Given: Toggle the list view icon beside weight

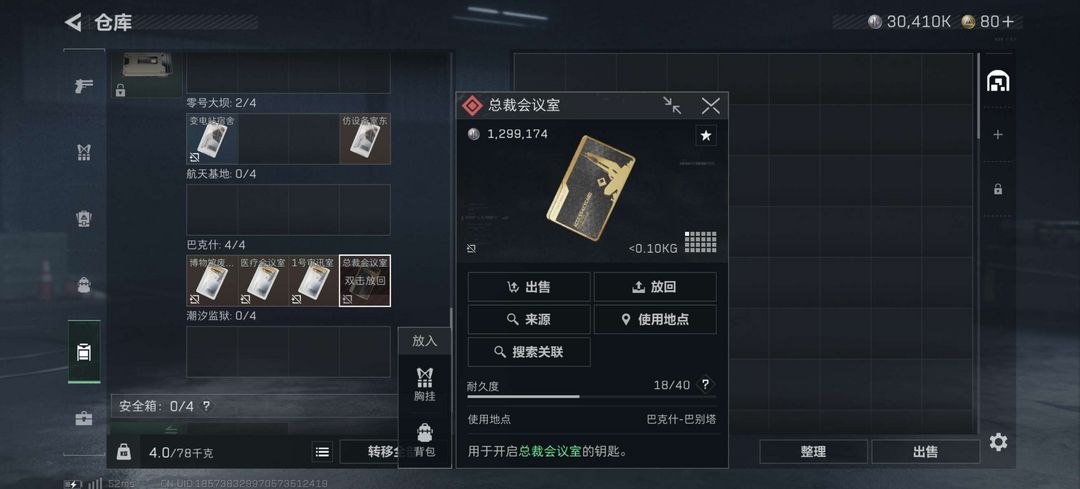Looking at the screenshot, I should [322, 452].
